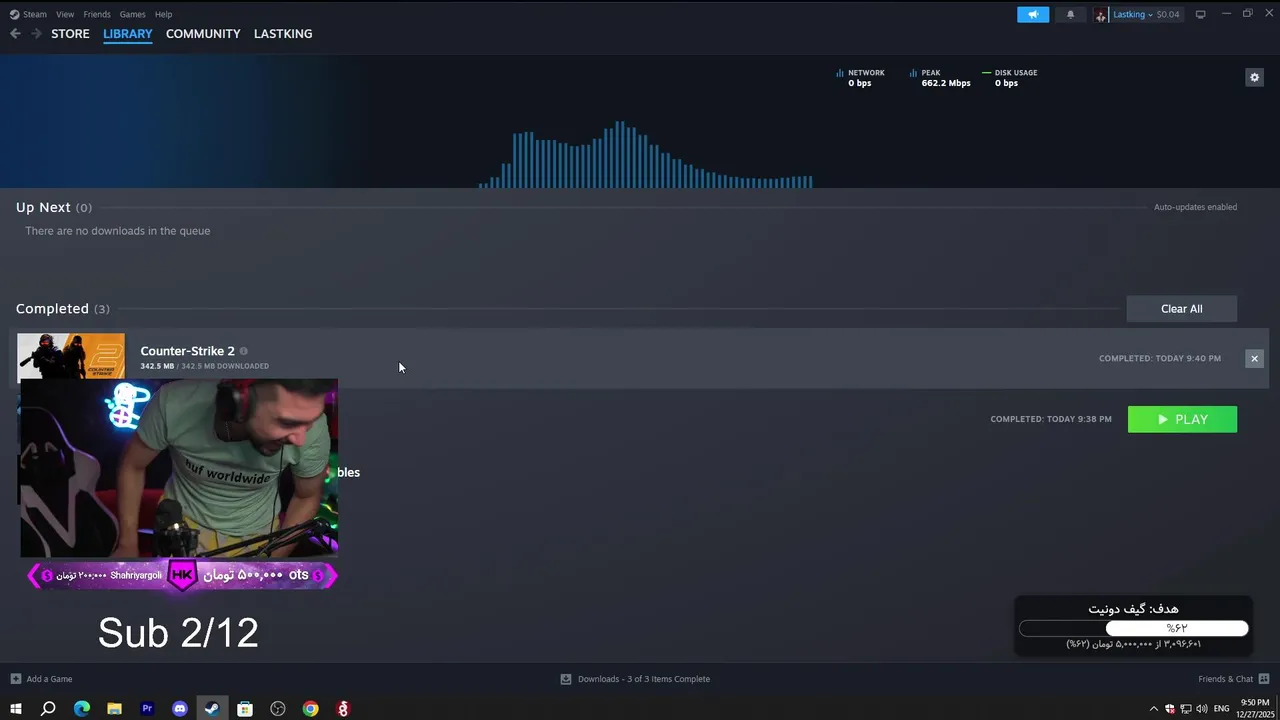Click the Add a Game plus icon
The image size is (1280, 720).
click(x=15, y=679)
